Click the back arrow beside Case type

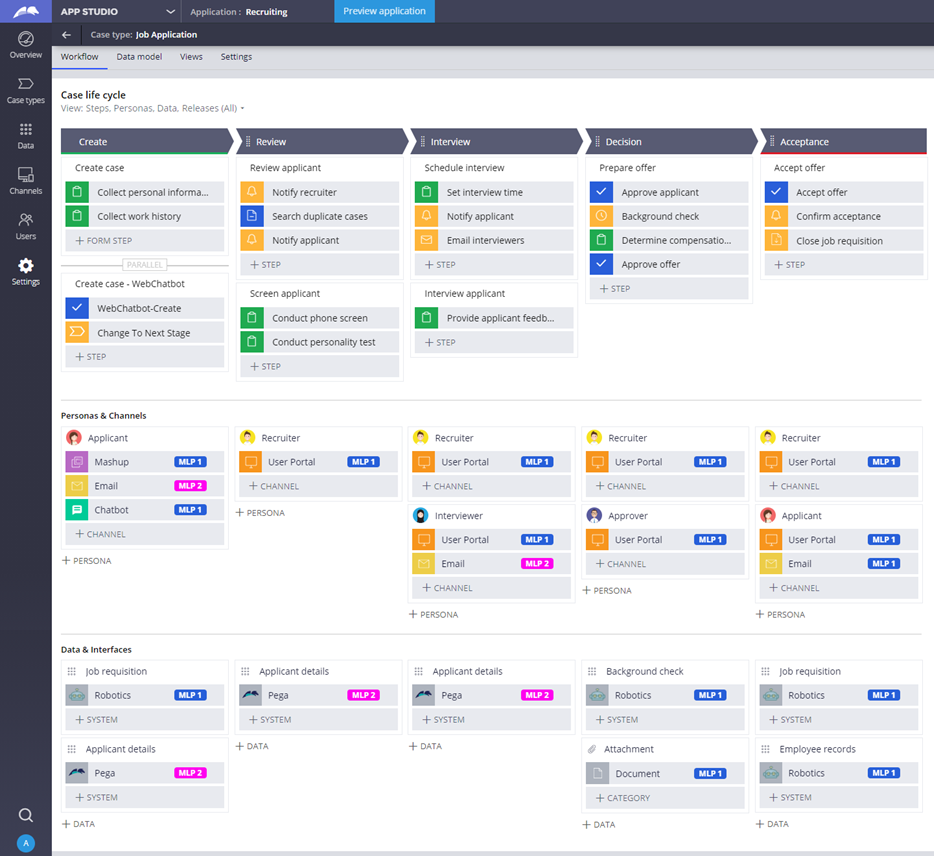pos(66,35)
